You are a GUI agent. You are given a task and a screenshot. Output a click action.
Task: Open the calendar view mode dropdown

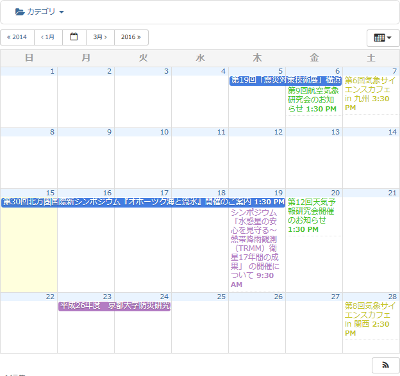click(383, 38)
